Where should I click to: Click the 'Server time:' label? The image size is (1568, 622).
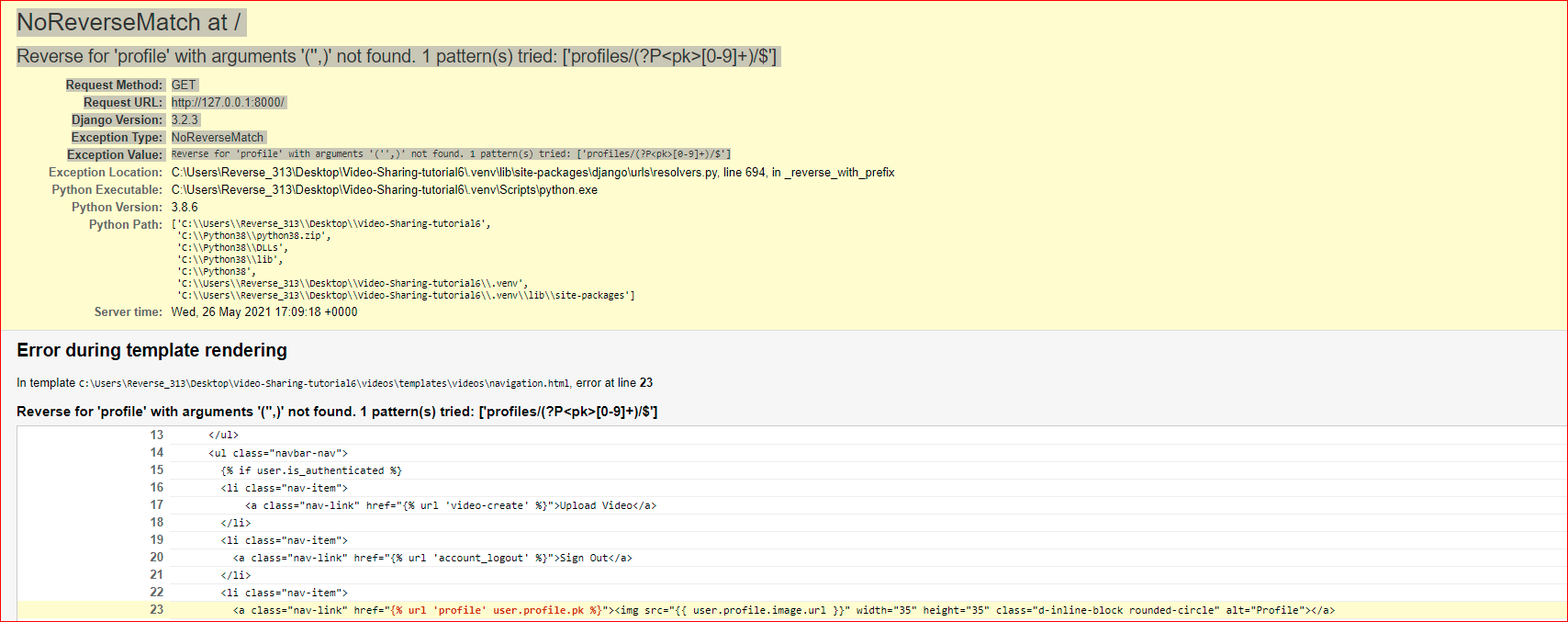128,311
